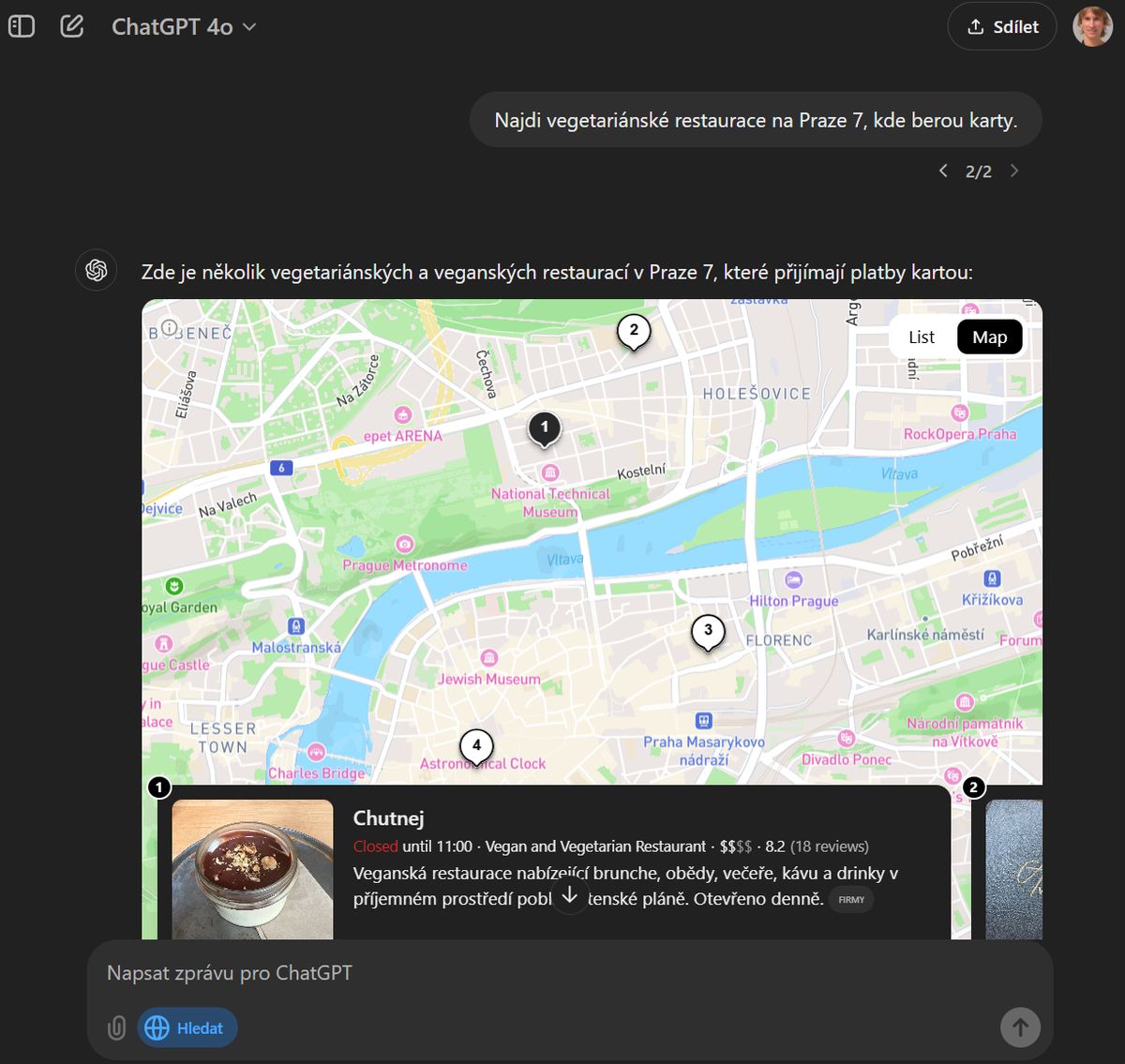Click the ChatGPT assistant logo avatar
1125x1064 pixels.
coord(97,270)
